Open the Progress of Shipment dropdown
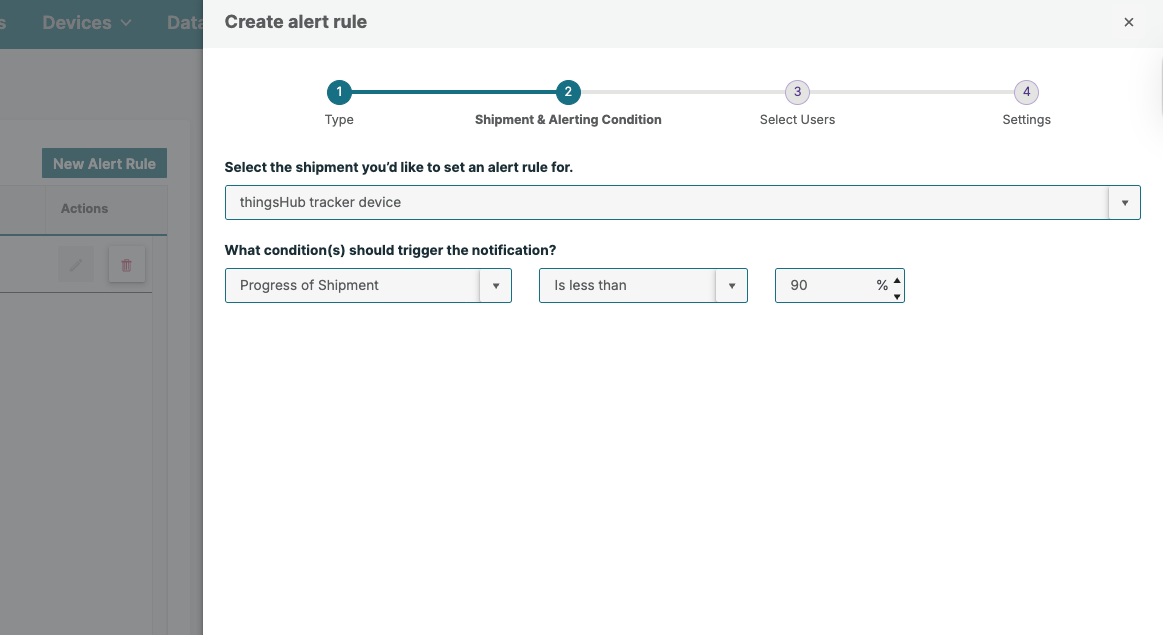This screenshot has width=1163, height=635. [x=495, y=285]
